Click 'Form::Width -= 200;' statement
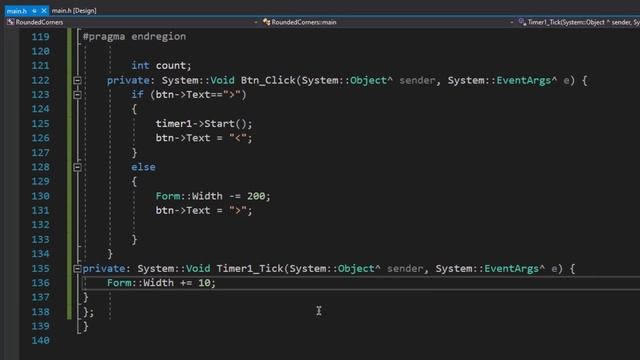Image resolution: width=640 pixels, height=360 pixels. coord(213,196)
